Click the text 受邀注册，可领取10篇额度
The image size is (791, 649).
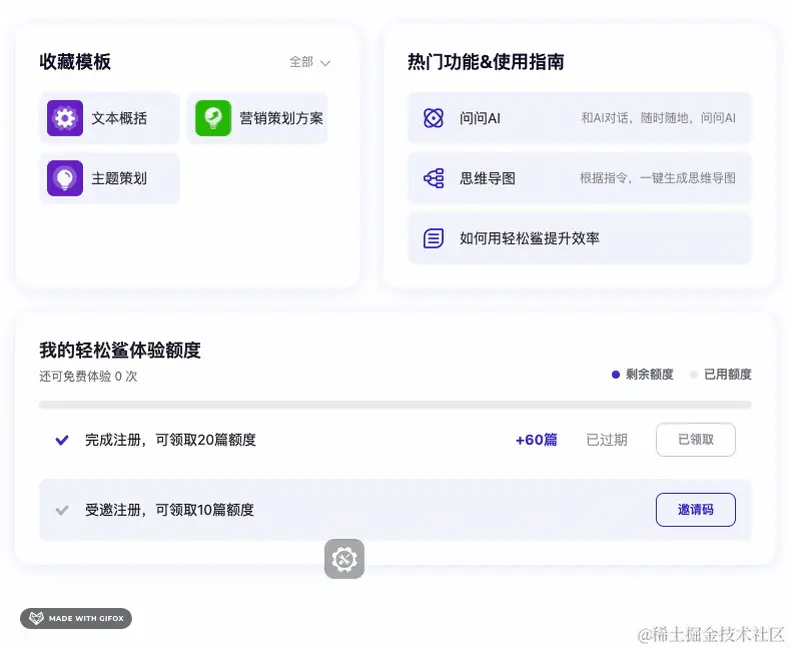(x=170, y=510)
